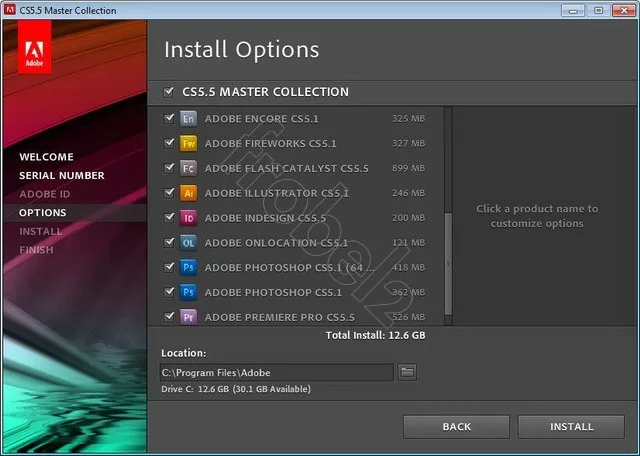The height and width of the screenshot is (456, 640).
Task: Click the OnLocation OL icon
Action: [188, 243]
